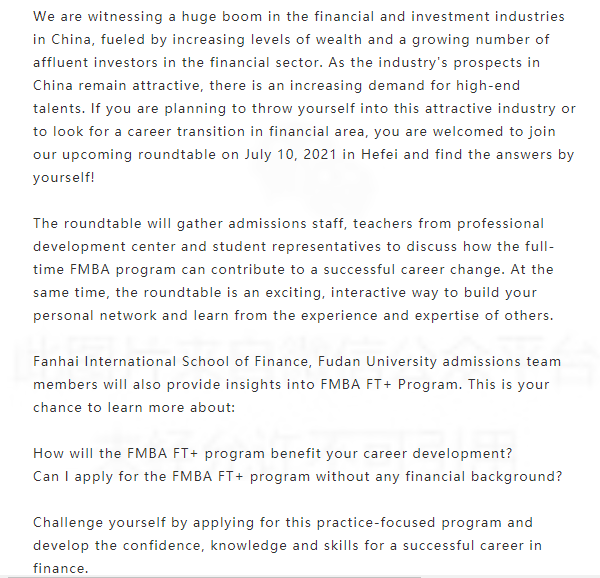Image resolution: width=600 pixels, height=578 pixels.
Task: Click the question starting "Can I apply"
Action: point(297,476)
